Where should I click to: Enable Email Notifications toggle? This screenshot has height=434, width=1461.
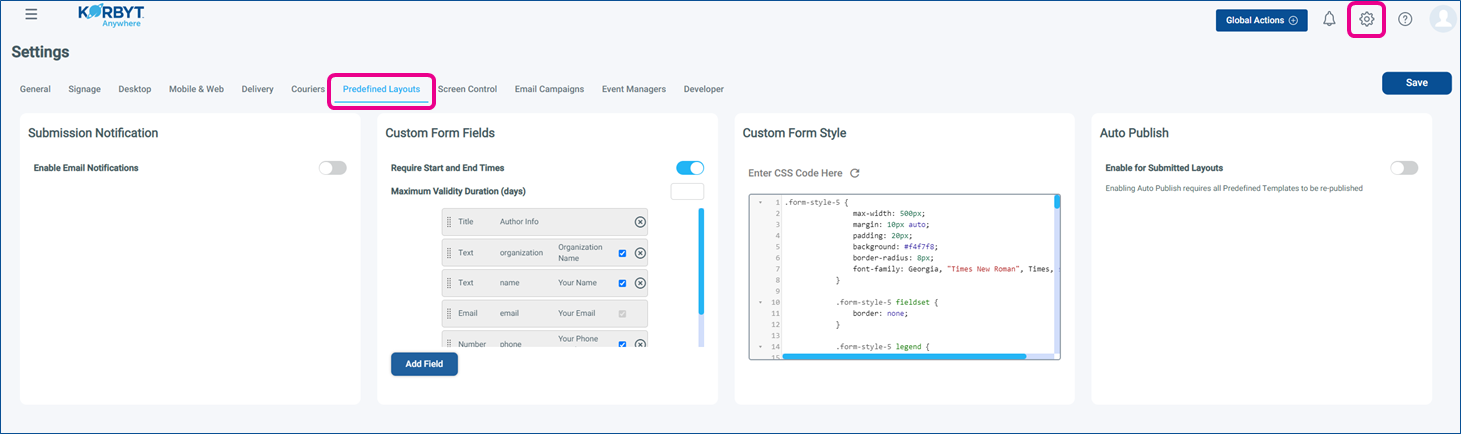[x=332, y=168]
